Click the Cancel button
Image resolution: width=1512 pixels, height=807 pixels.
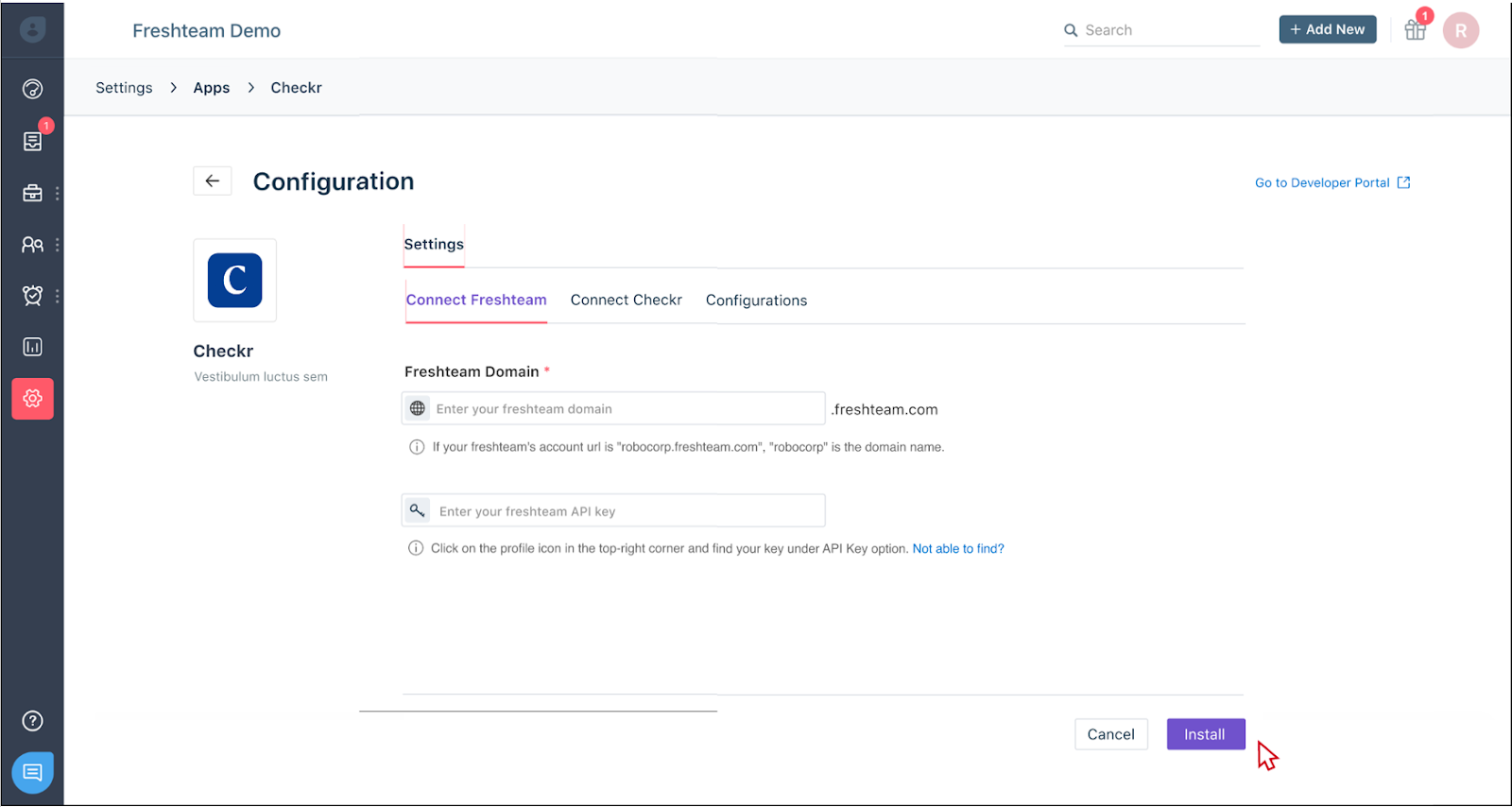coord(1111,734)
